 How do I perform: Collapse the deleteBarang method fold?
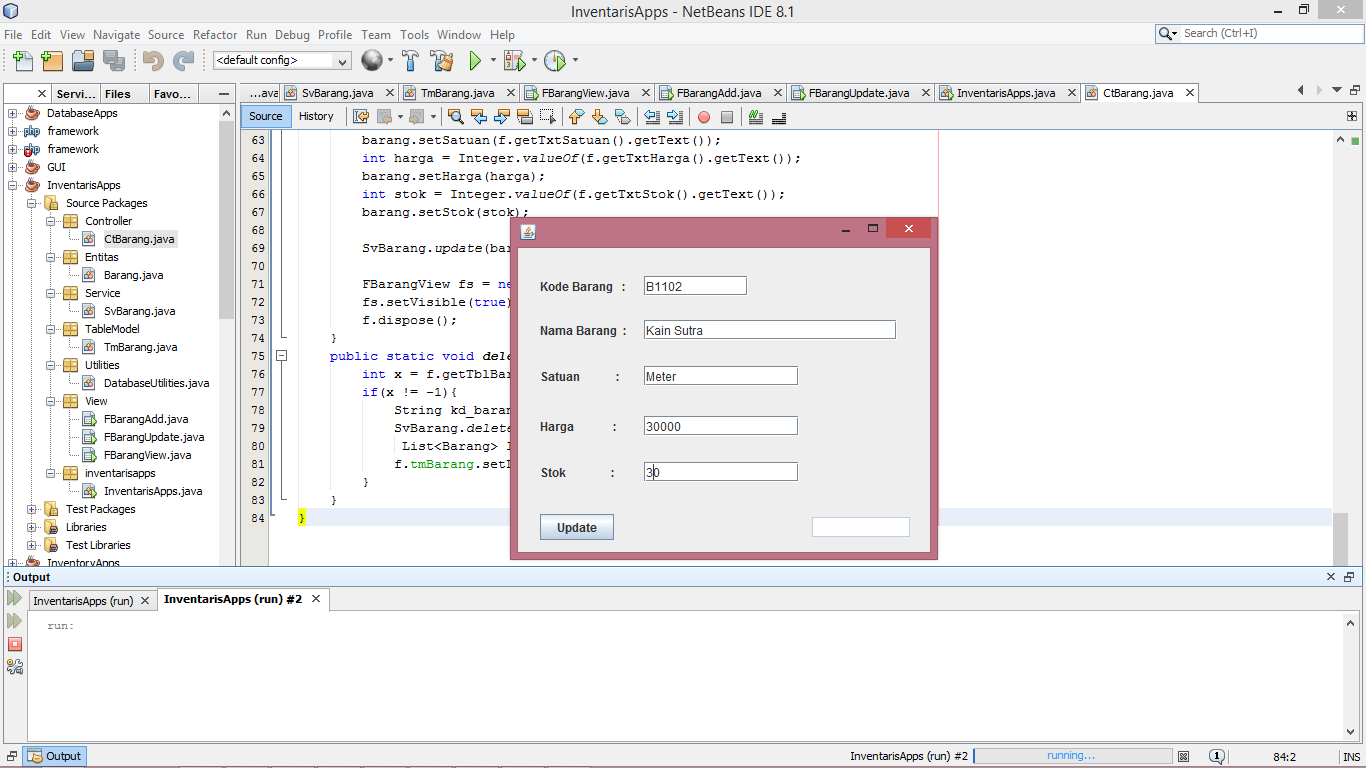click(x=283, y=356)
